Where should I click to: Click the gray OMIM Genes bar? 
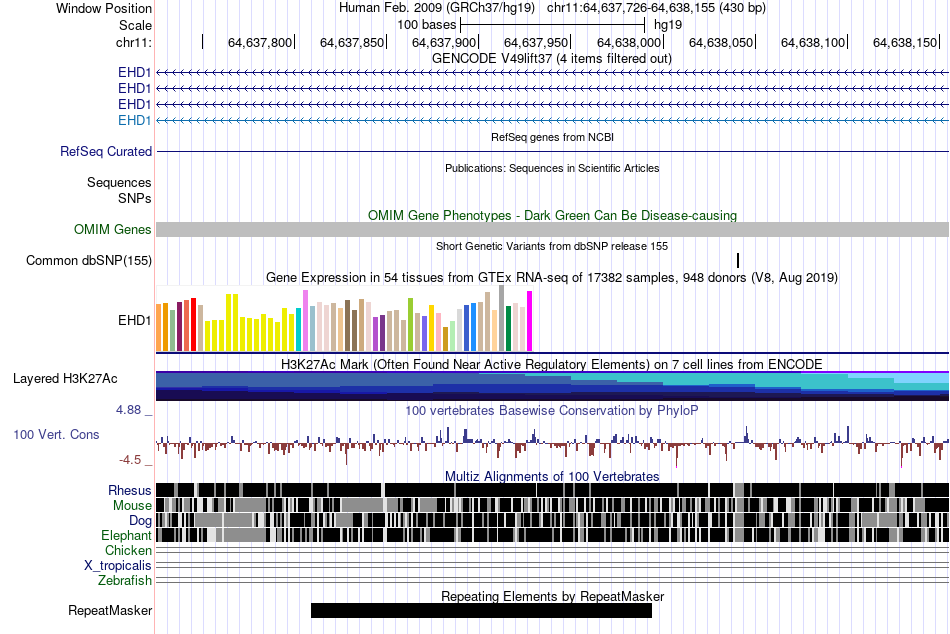tap(553, 229)
